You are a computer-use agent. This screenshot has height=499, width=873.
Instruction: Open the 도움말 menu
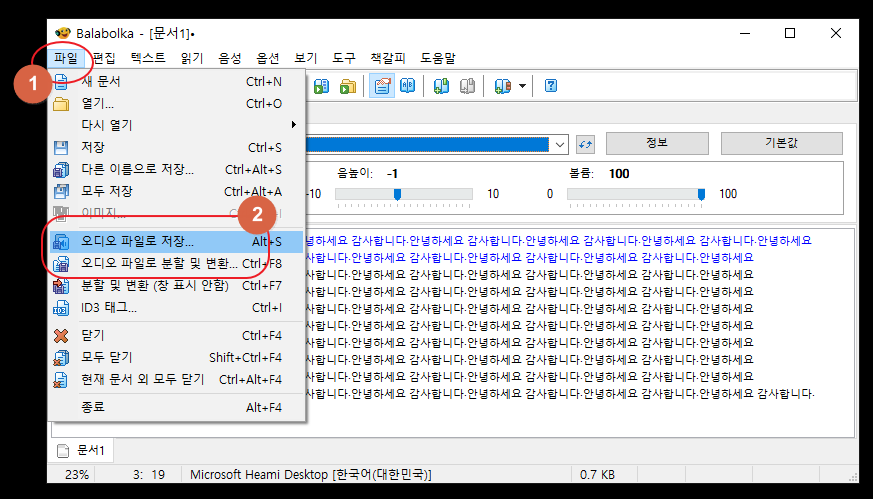pyautogui.click(x=438, y=58)
